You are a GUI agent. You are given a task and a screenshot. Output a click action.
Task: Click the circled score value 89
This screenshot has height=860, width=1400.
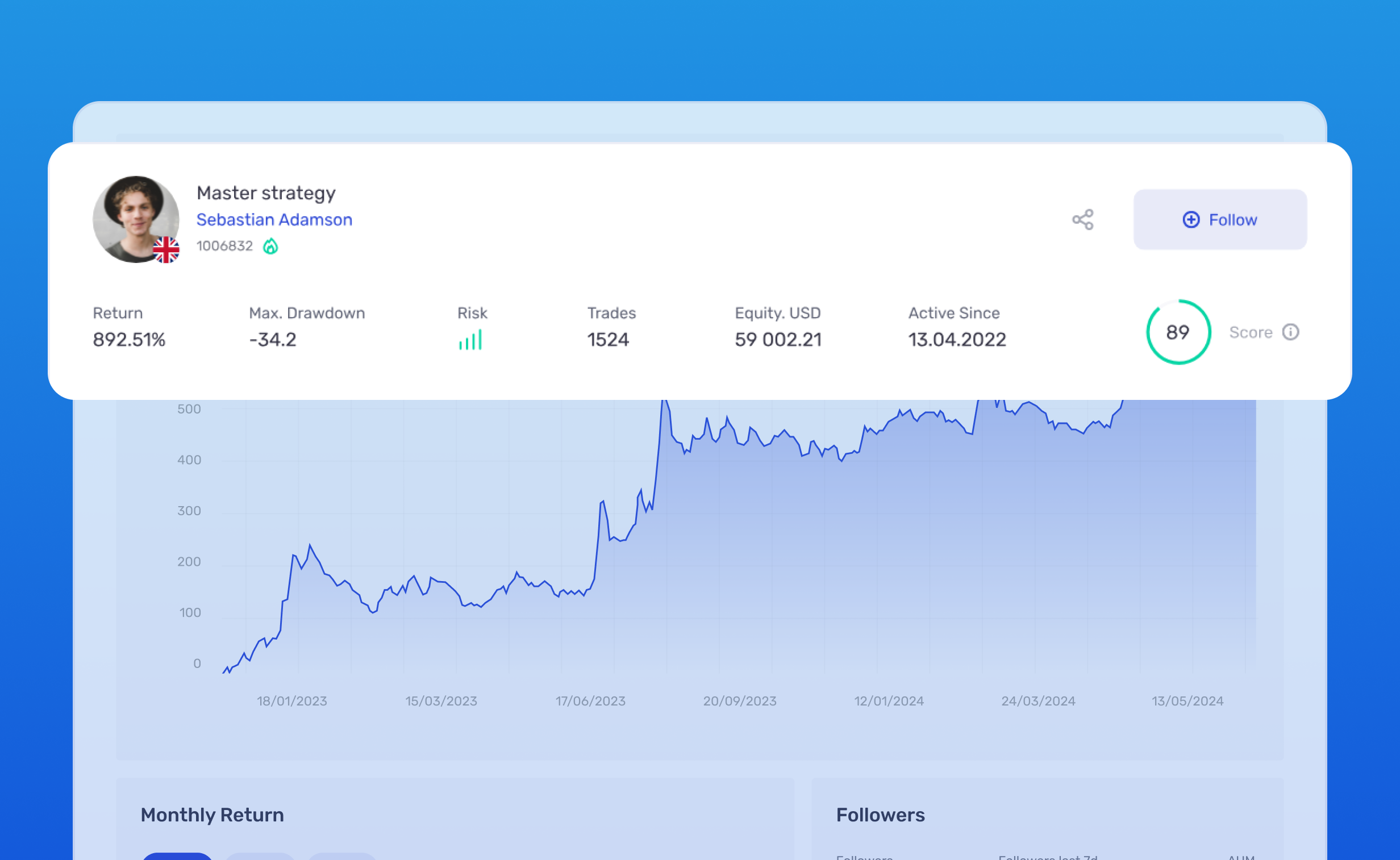(1178, 332)
